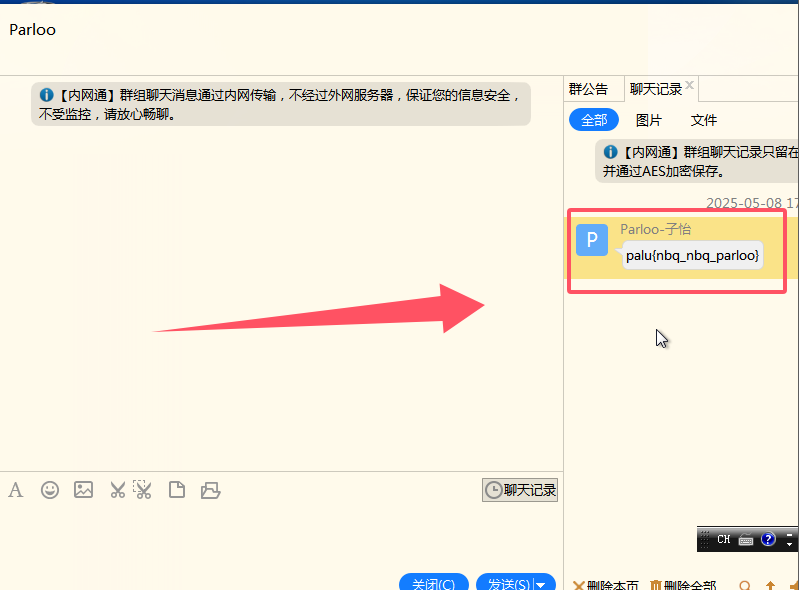This screenshot has height=590, width=799.
Task: Switch to the 群公告 tab
Action: (x=588, y=89)
